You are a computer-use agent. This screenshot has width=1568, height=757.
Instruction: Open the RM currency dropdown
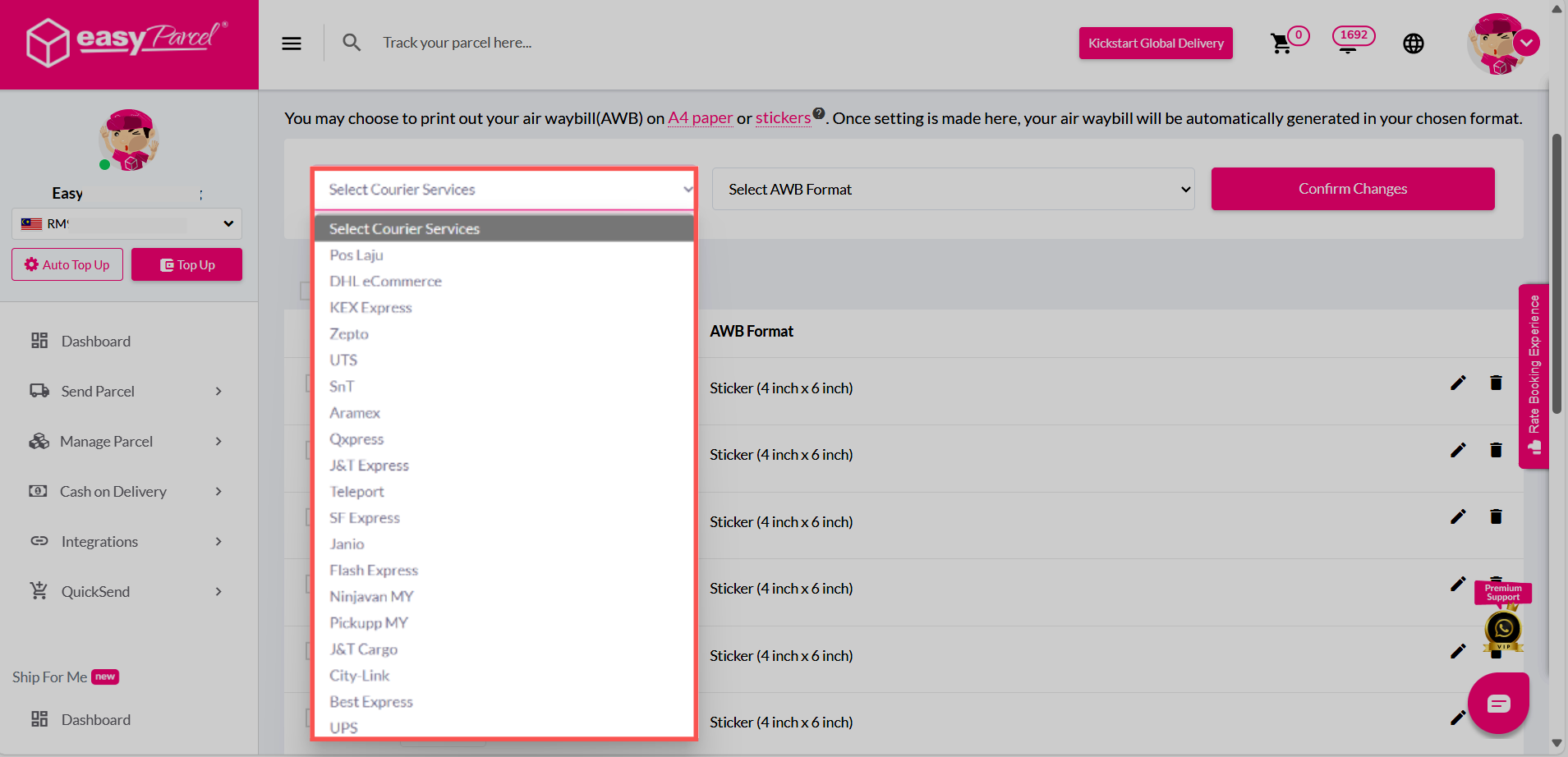[126, 223]
